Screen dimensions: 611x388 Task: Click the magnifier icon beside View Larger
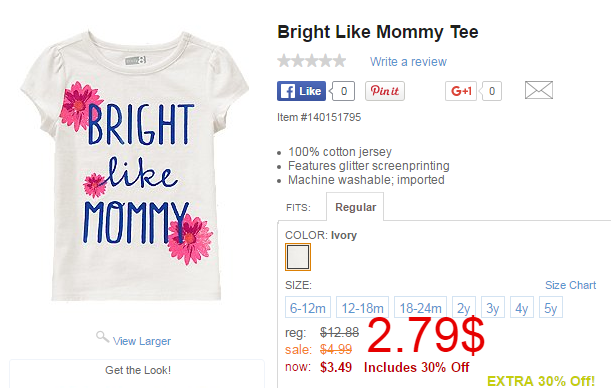coord(102,337)
